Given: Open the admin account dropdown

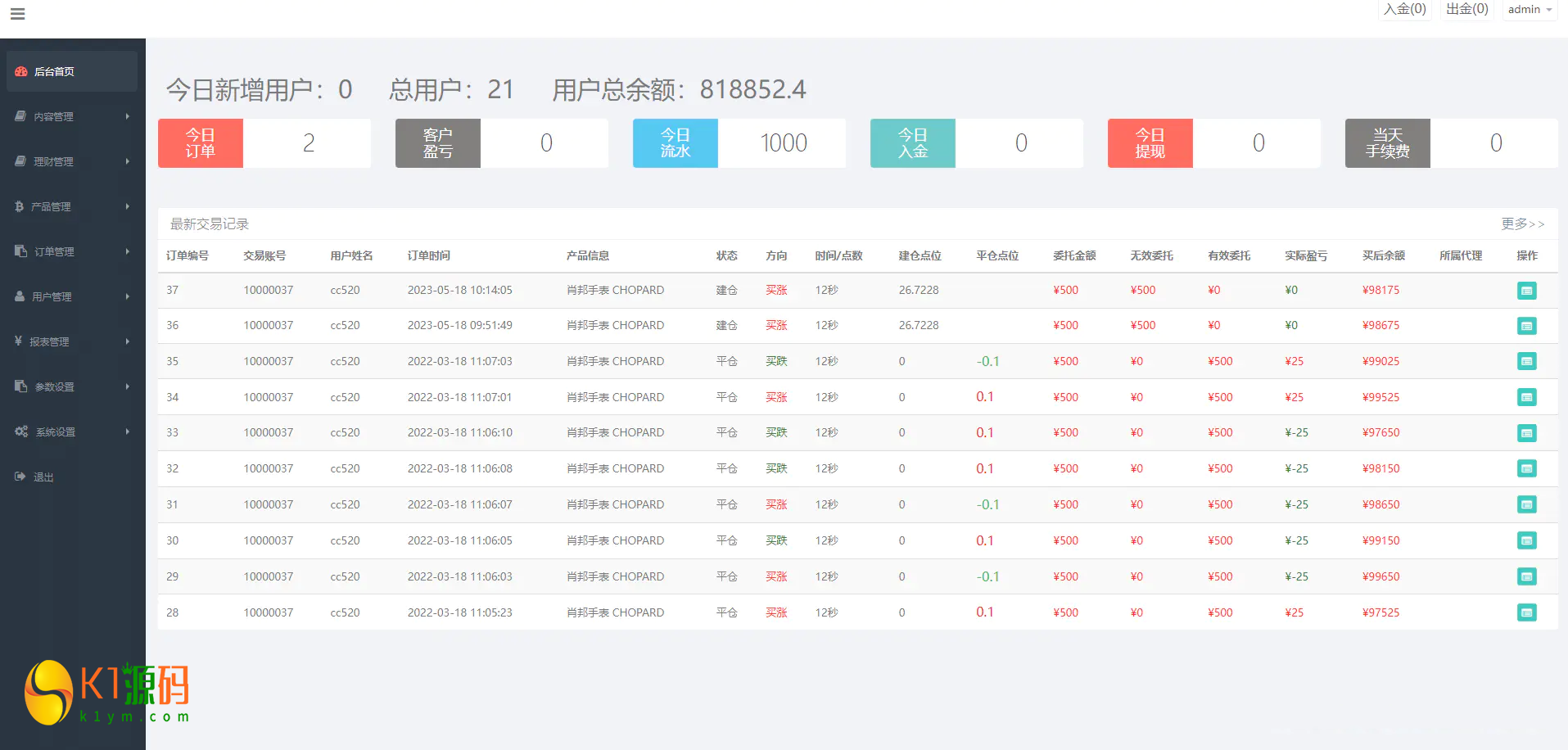Looking at the screenshot, I should tap(1529, 10).
